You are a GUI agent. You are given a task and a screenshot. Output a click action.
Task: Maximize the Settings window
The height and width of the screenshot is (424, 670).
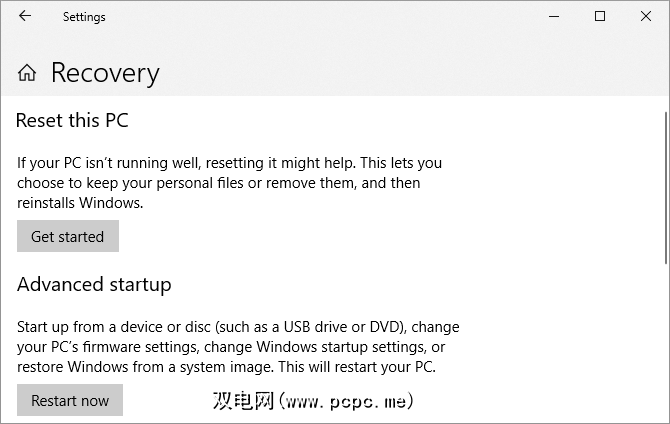600,17
